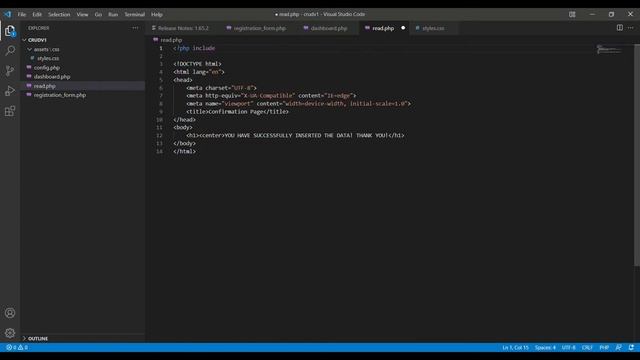Screen dimensions: 640x360
Task: Click unsaved dot on read.php tab
Action: click(x=403, y=28)
